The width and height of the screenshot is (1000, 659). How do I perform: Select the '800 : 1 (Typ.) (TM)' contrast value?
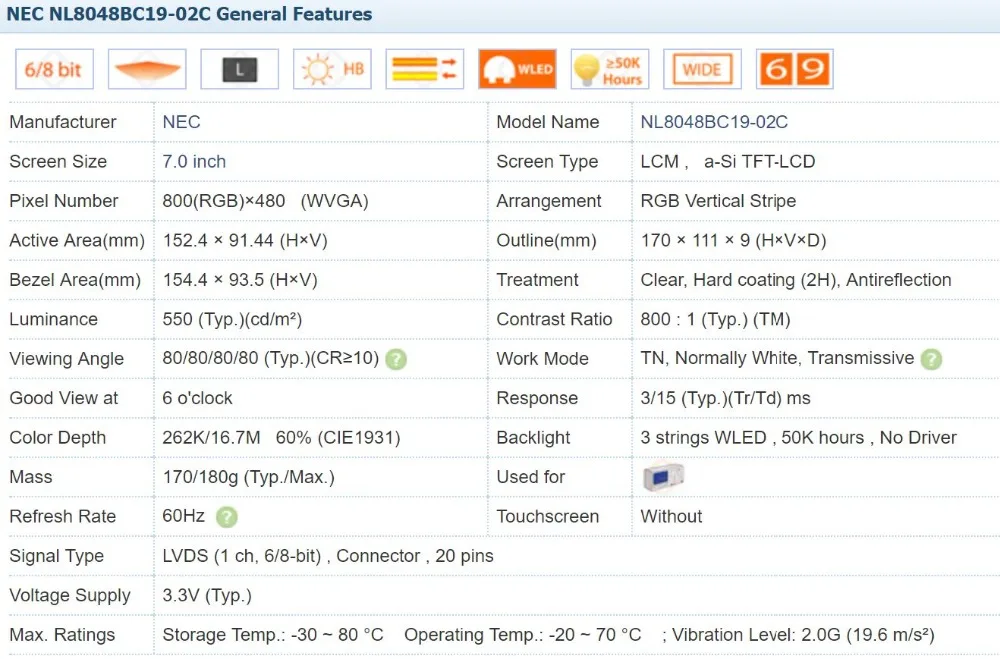tap(716, 319)
